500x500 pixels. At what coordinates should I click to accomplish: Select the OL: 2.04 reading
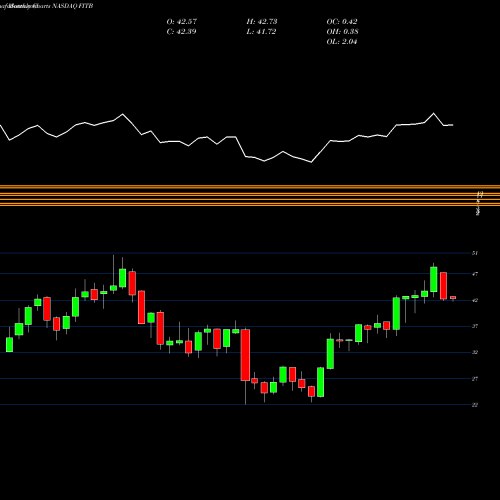pyautogui.click(x=342, y=42)
